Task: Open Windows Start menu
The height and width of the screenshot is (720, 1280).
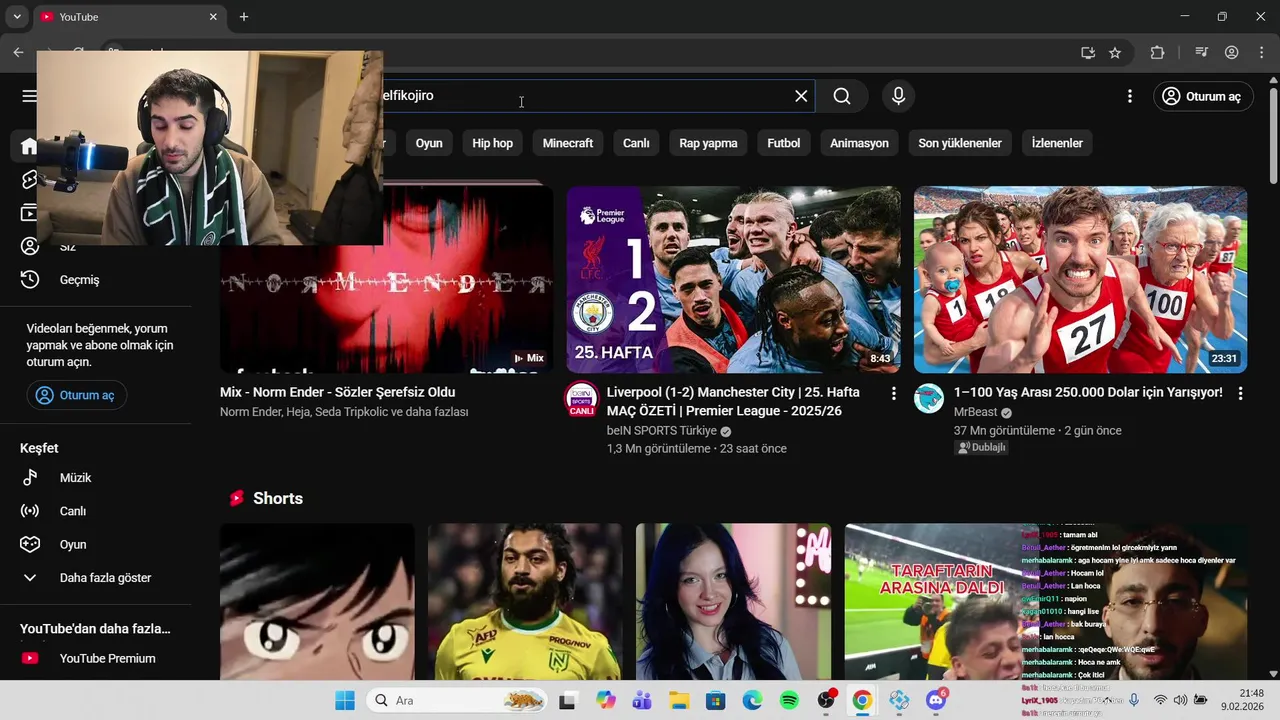Action: coord(345,700)
